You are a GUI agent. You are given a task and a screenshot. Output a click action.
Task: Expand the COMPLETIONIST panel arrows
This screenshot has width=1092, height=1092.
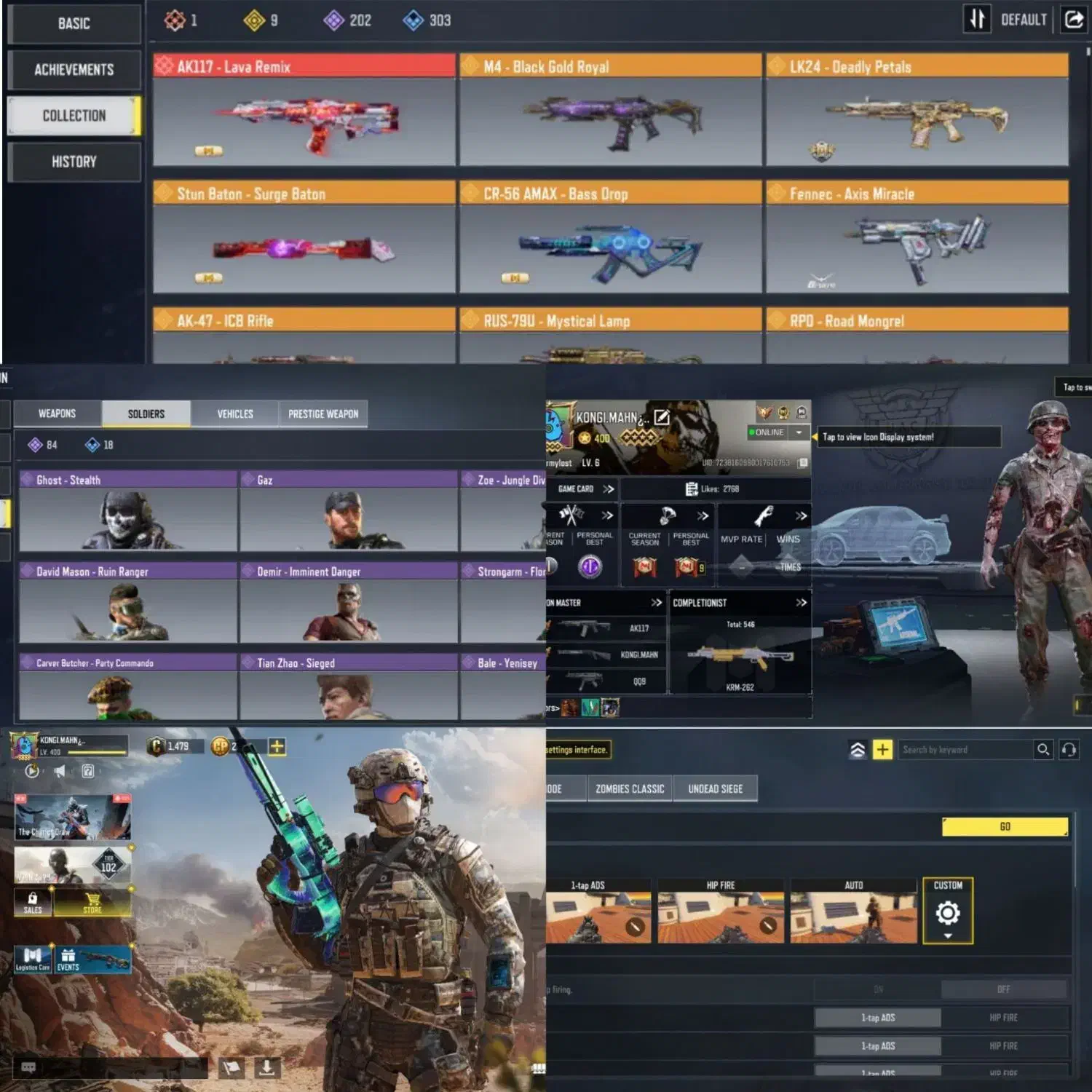pyautogui.click(x=802, y=603)
